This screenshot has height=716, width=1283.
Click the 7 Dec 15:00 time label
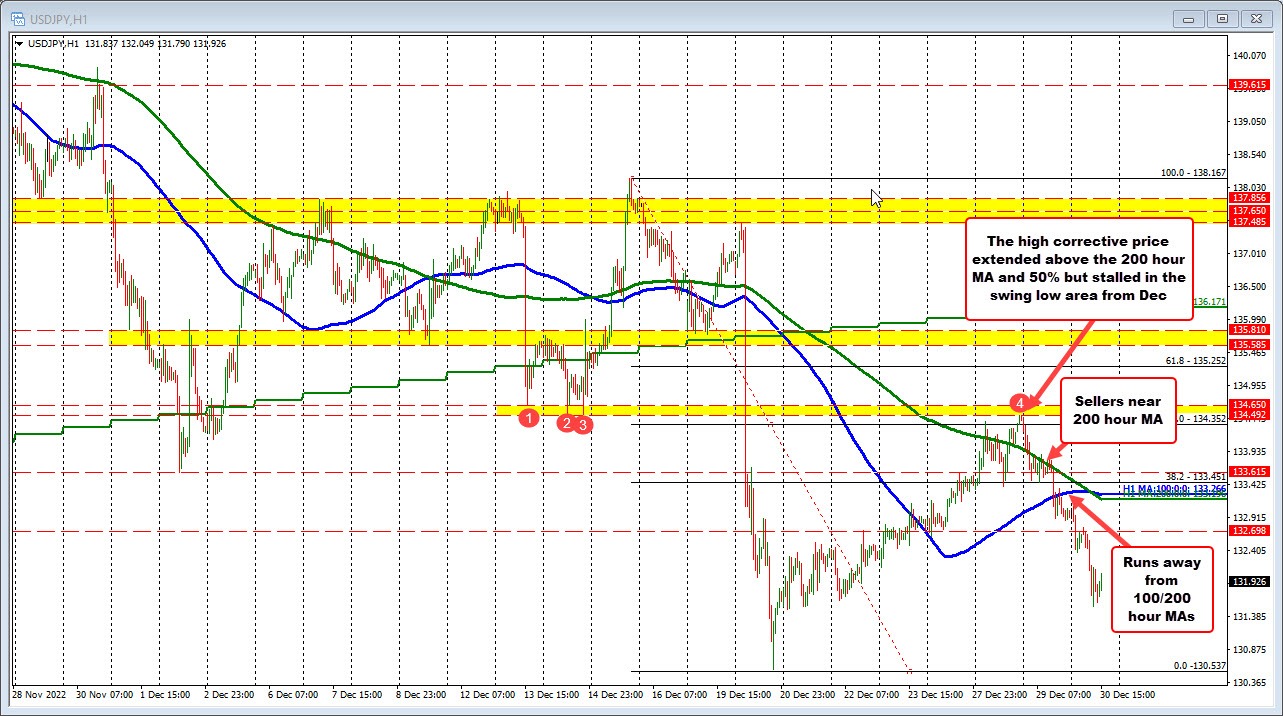(x=358, y=695)
